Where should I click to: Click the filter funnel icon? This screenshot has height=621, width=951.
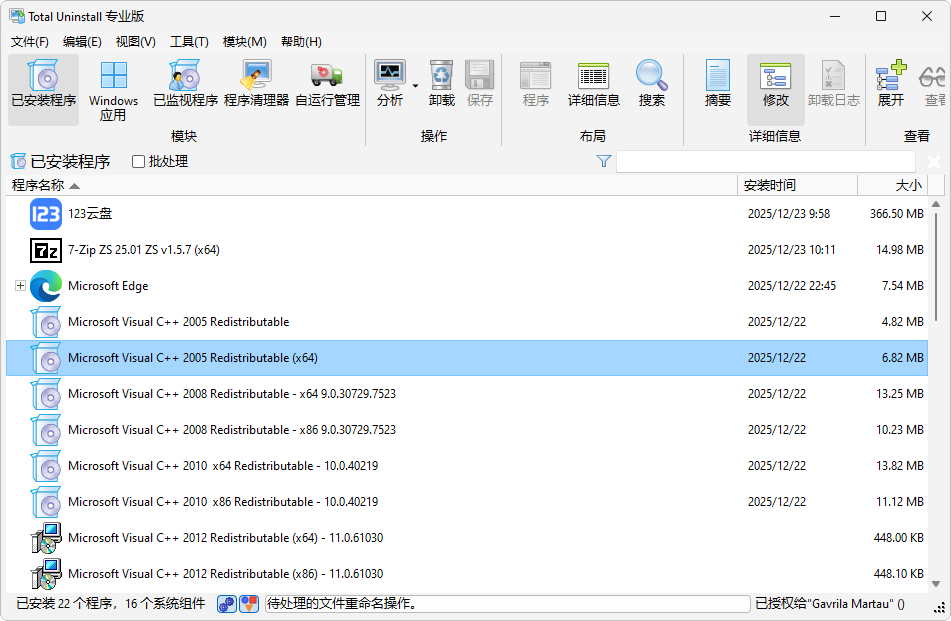pyautogui.click(x=604, y=162)
